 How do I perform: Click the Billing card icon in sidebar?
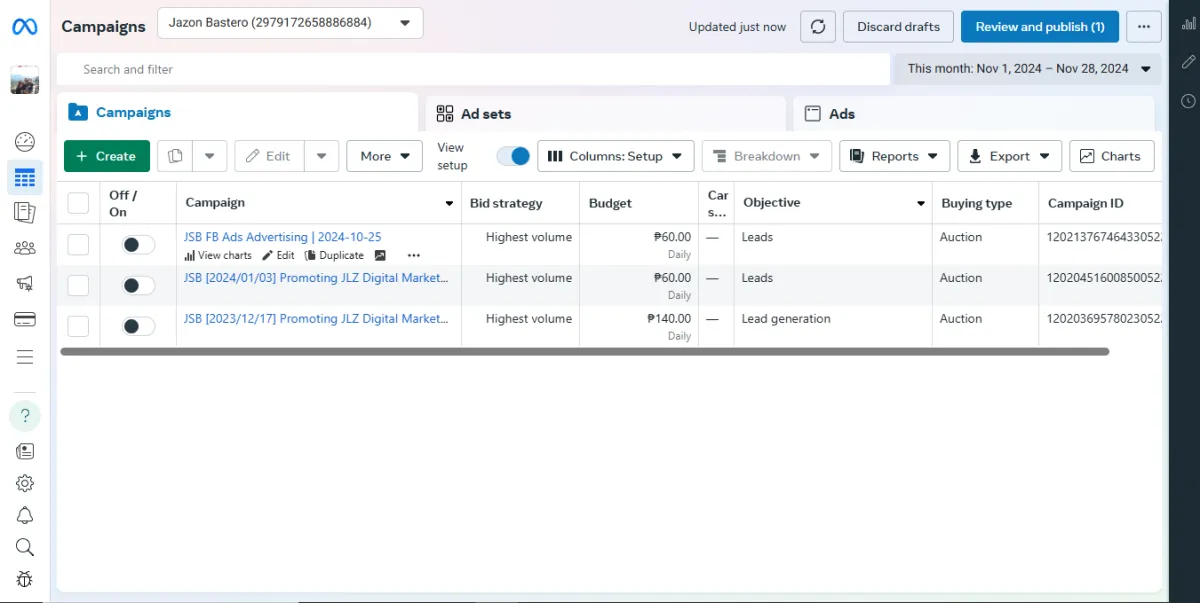[x=25, y=320]
